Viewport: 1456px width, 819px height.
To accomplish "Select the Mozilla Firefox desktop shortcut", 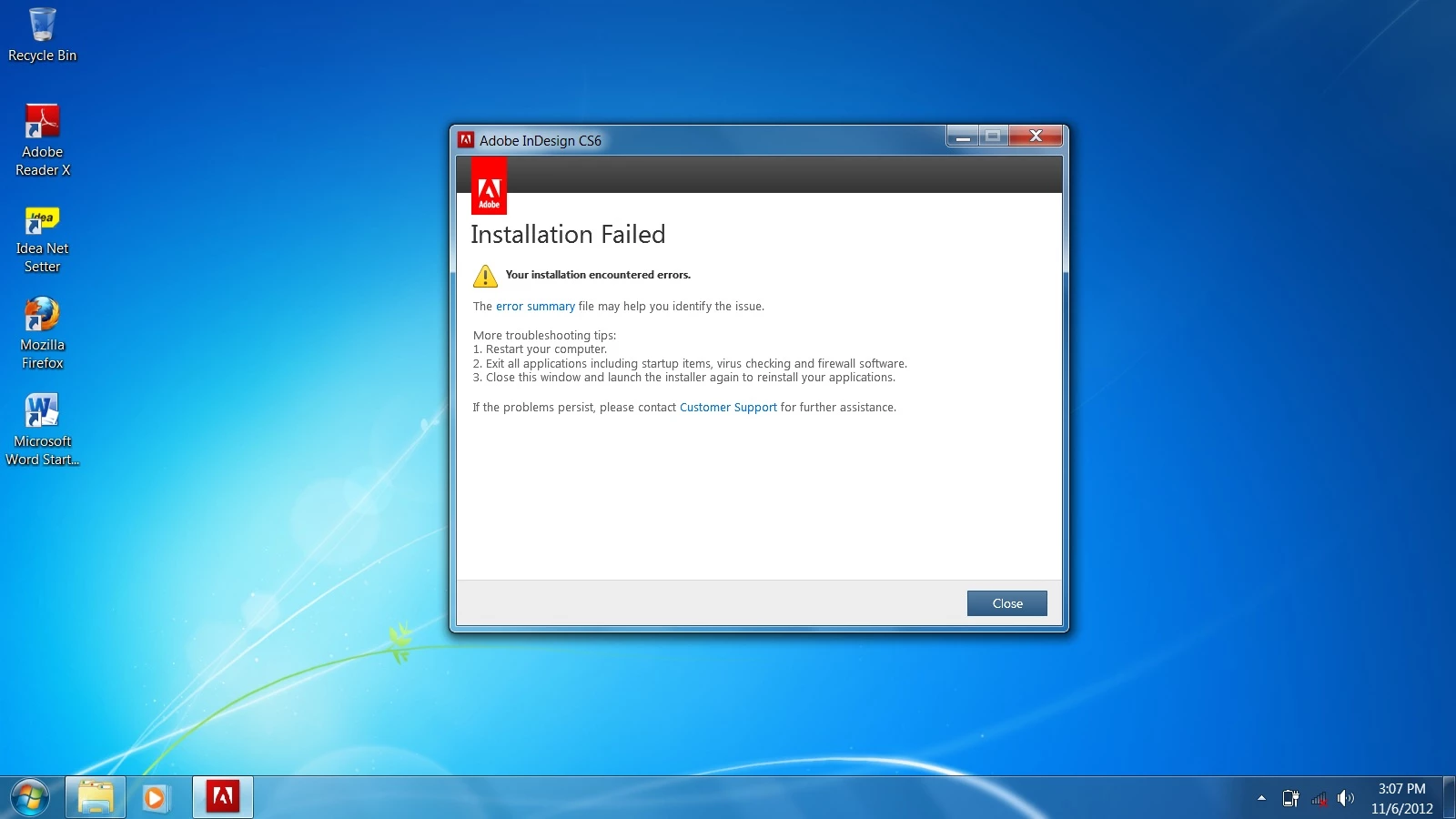I will 42,333.
